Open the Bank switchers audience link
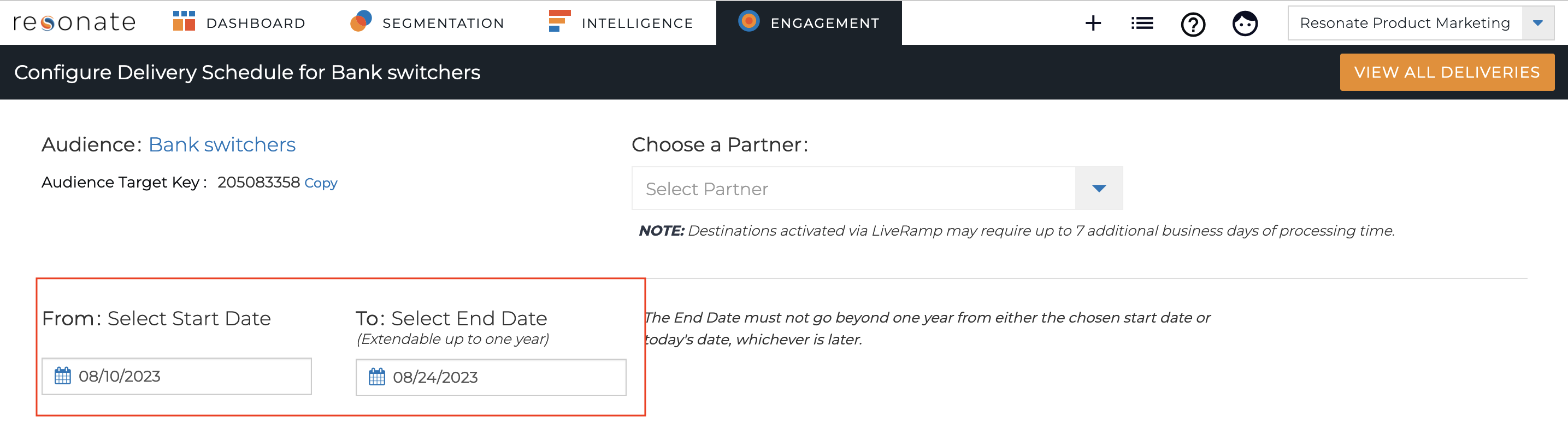Viewport: 1568px width, 421px height. tap(222, 144)
